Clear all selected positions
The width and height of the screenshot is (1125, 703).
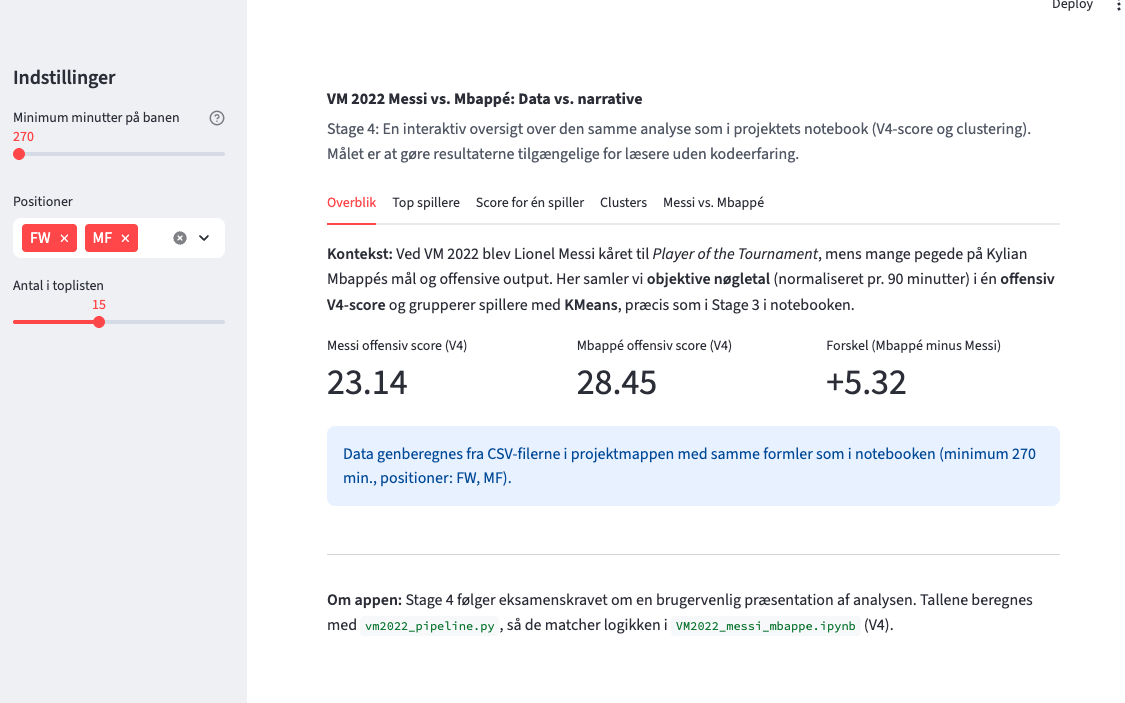(180, 238)
